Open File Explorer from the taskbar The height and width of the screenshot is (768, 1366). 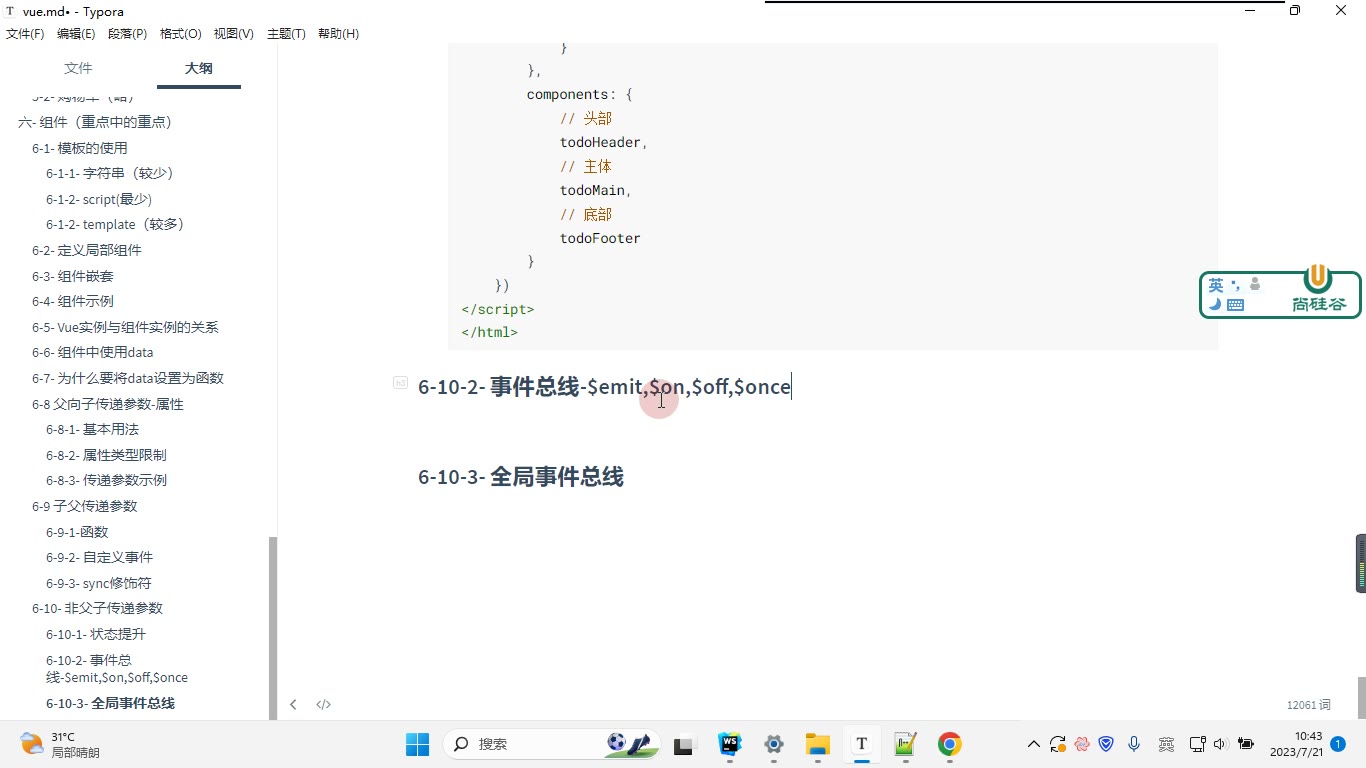coord(818,744)
